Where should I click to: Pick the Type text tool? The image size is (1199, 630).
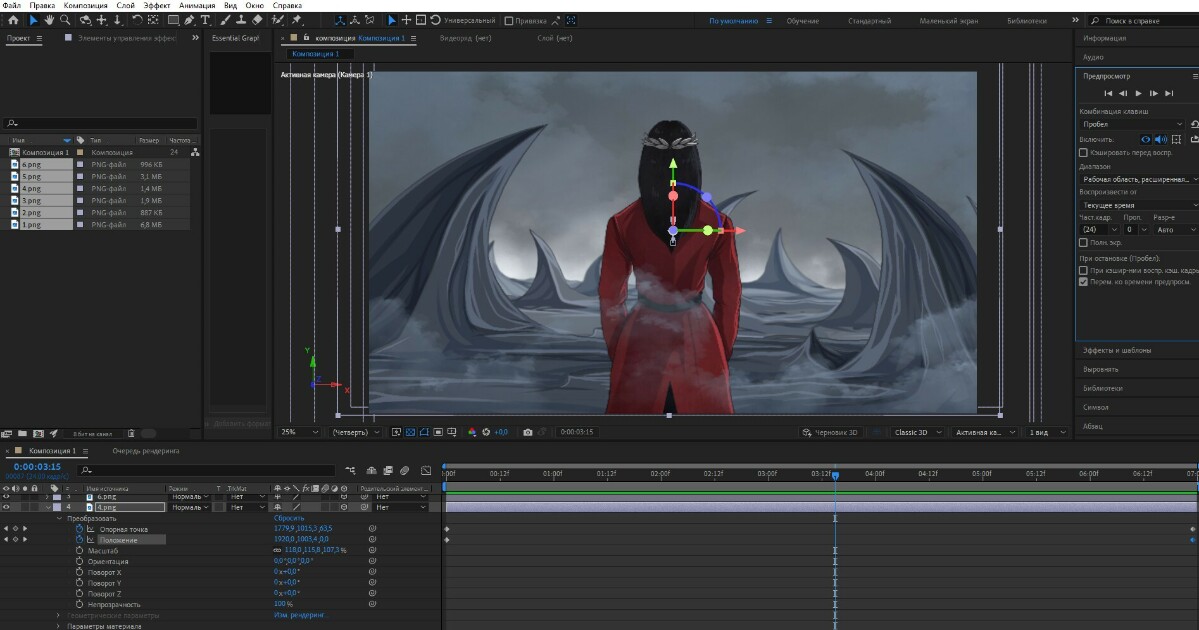[x=205, y=20]
